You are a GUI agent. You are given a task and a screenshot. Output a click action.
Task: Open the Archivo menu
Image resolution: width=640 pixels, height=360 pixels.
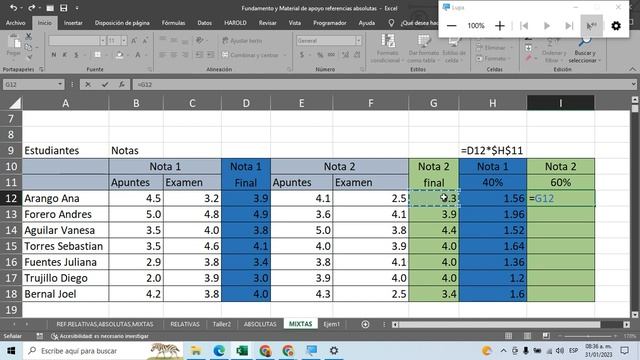click(16, 23)
